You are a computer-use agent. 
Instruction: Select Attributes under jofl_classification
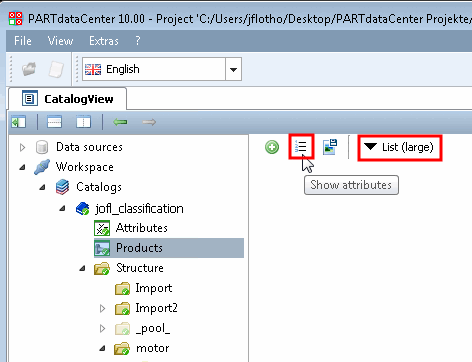(142, 228)
